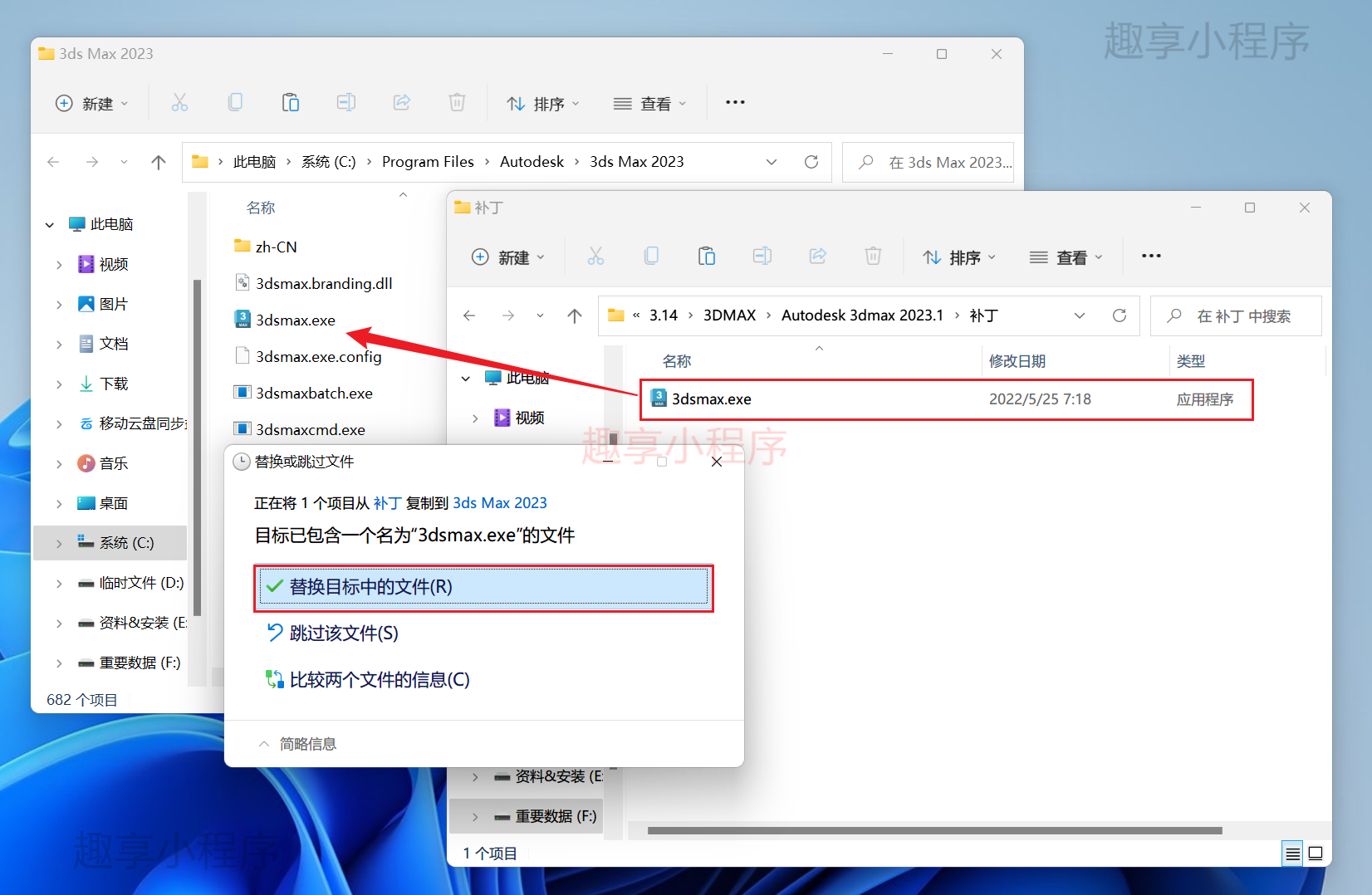The width and height of the screenshot is (1372, 895).
Task: Select 3dsmax.exe.config file
Action: [318, 356]
